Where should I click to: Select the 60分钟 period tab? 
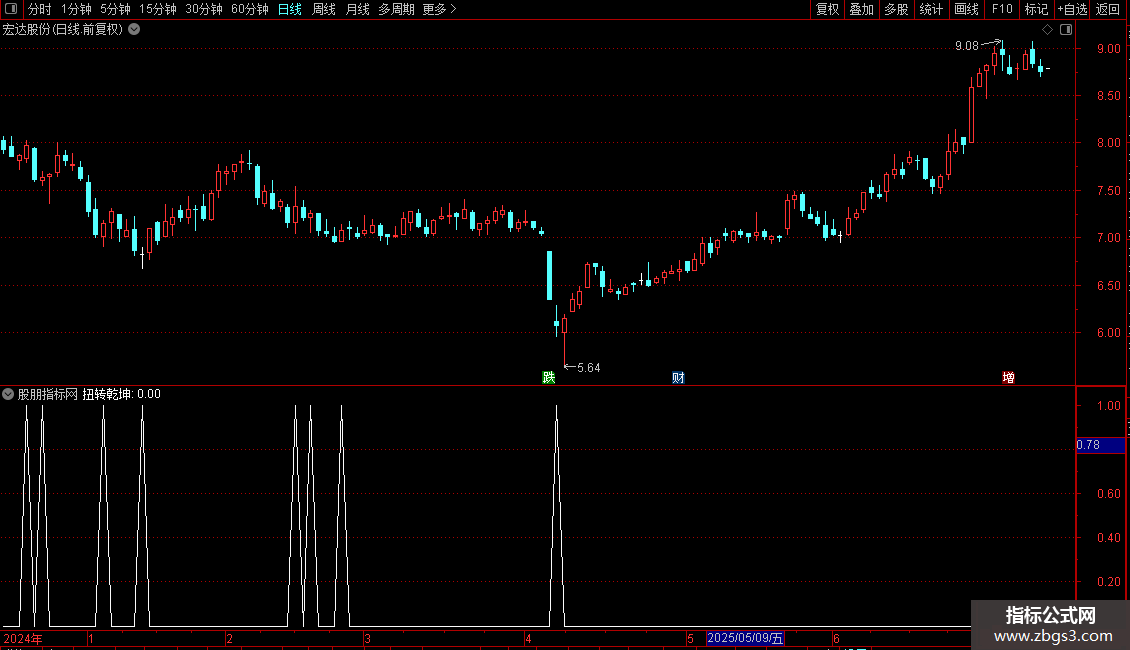click(x=250, y=9)
